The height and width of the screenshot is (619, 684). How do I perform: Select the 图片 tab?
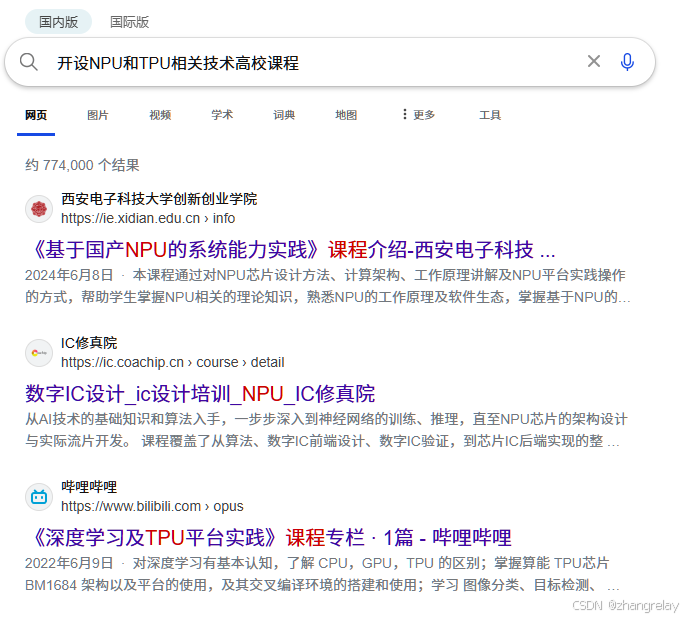pyautogui.click(x=98, y=115)
